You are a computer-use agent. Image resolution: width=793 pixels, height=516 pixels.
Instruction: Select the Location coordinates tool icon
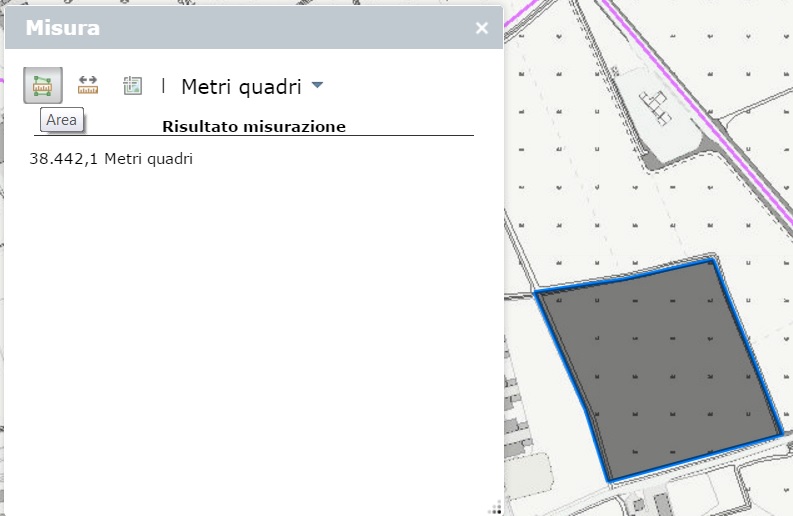pos(132,86)
